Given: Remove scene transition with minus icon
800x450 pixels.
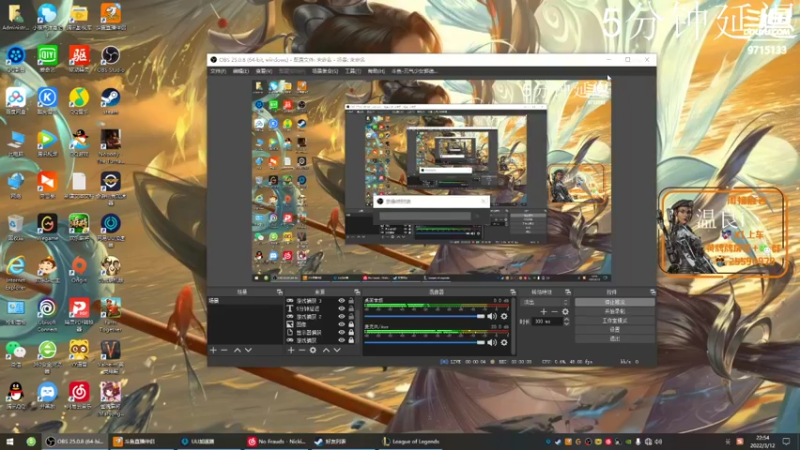Looking at the screenshot, I should click(x=554, y=312).
